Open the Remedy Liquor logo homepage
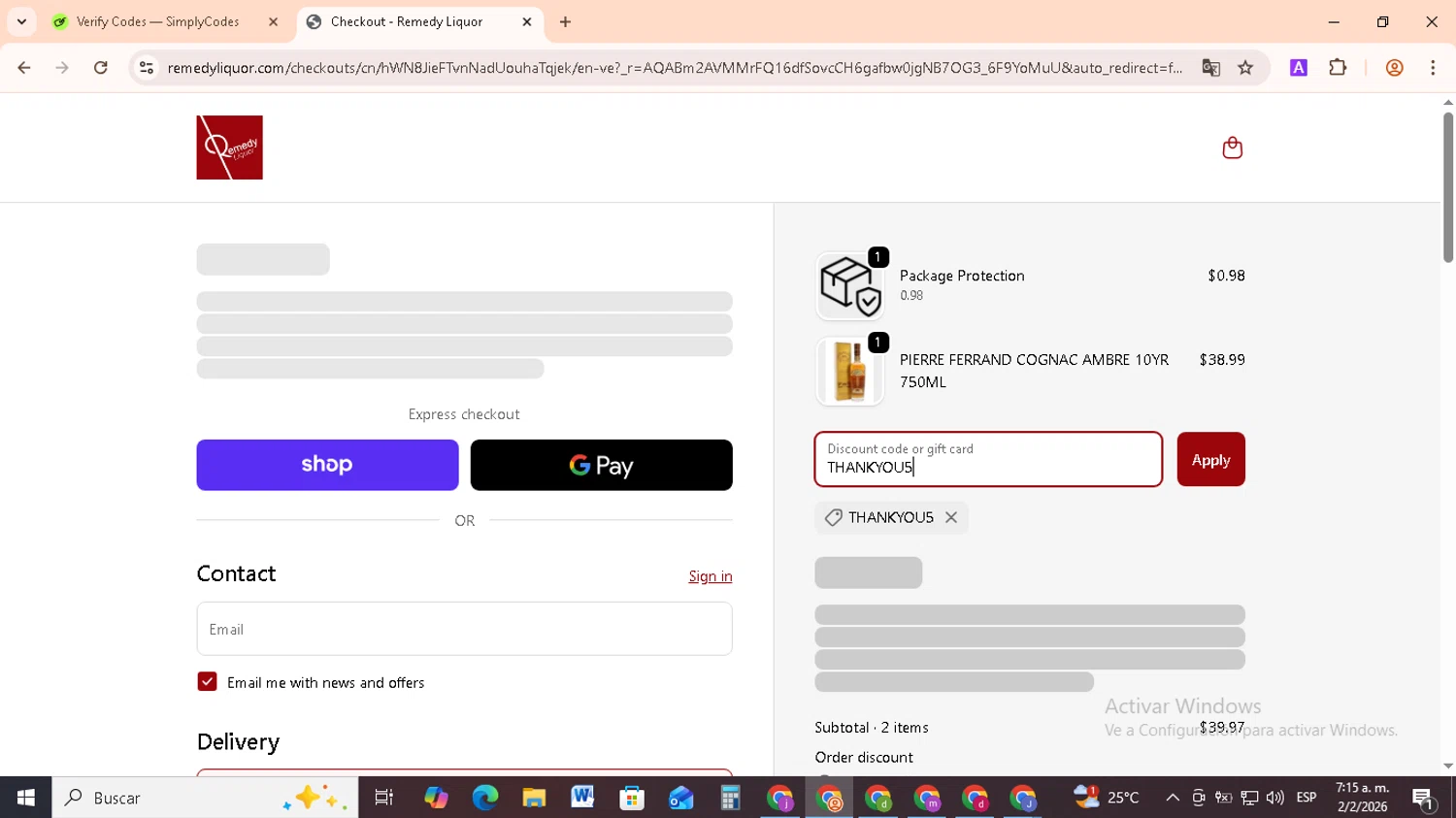Screen dimensions: 1456x818 [x=229, y=147]
